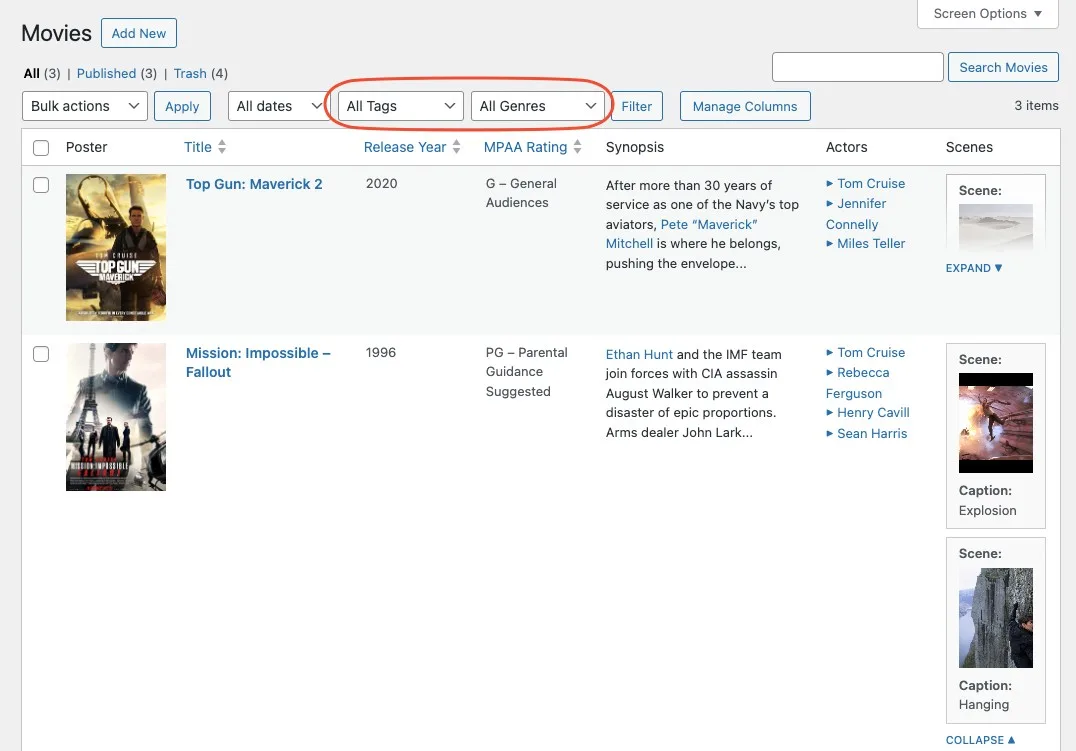Click Tom Cruise in the Mission: Impossible row
The height and width of the screenshot is (751, 1076).
871,352
